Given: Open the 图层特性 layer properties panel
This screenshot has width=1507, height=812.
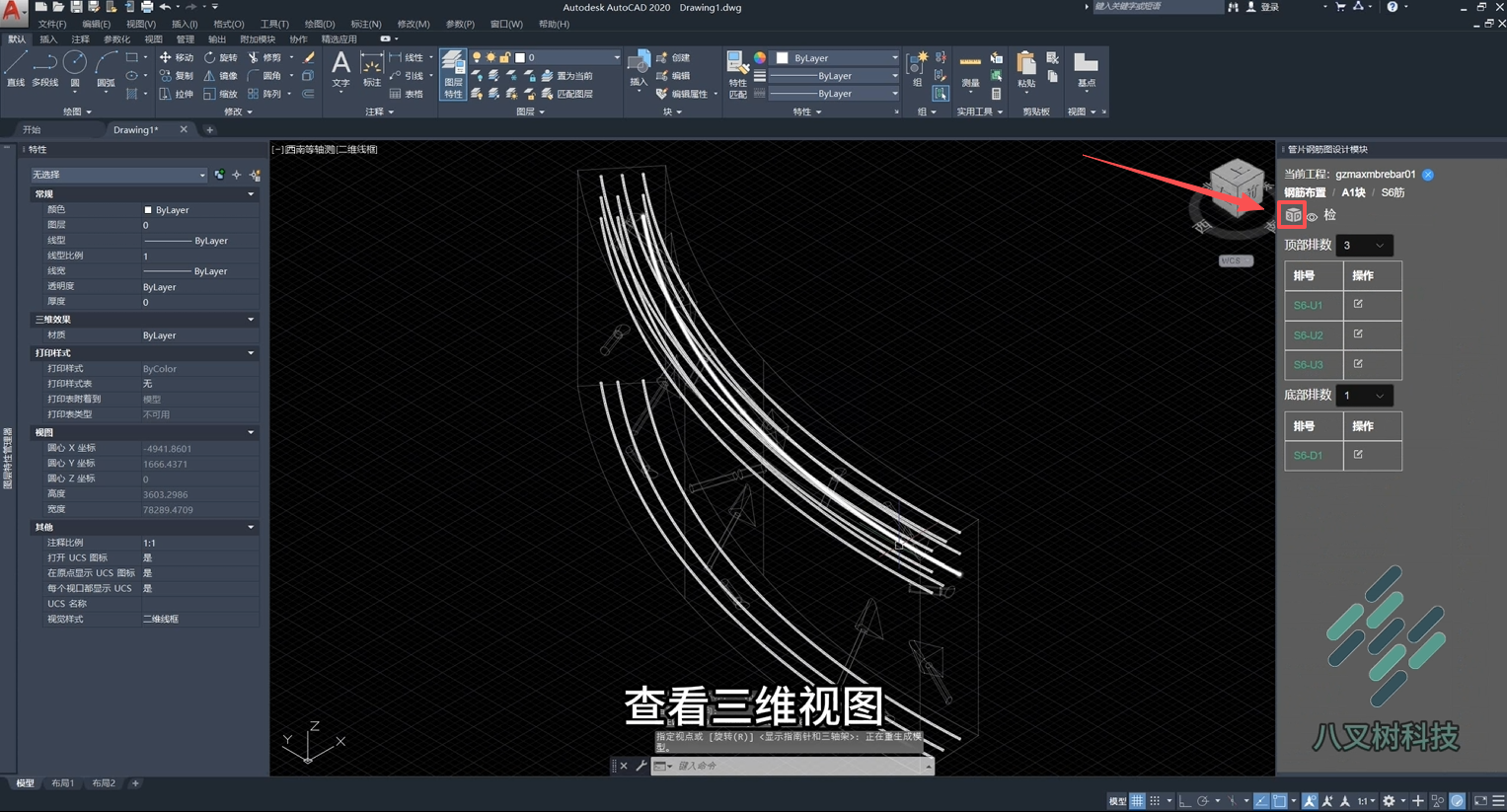Looking at the screenshot, I should [x=453, y=75].
